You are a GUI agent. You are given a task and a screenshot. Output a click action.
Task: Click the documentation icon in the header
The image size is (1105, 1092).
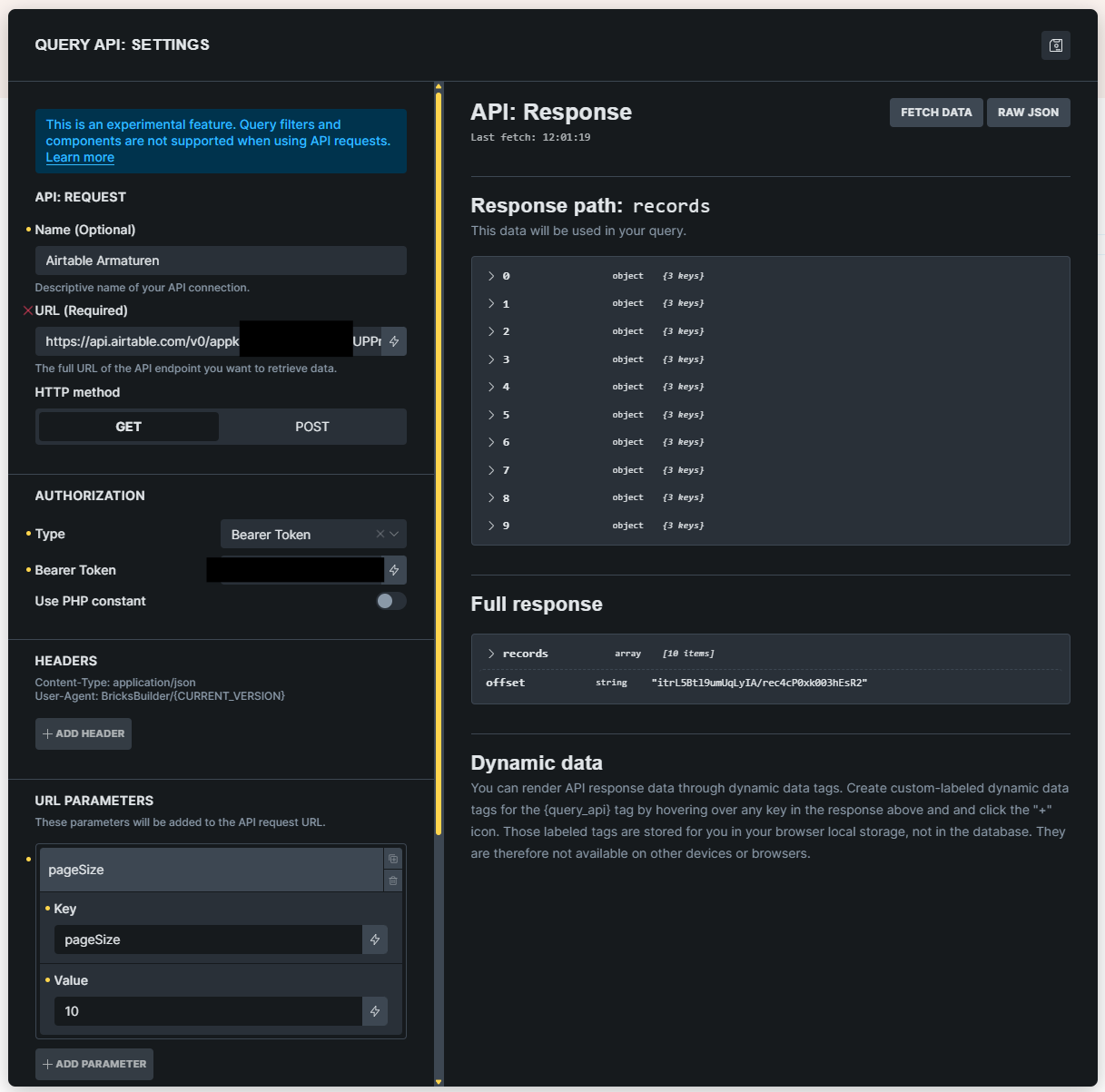[1055, 45]
